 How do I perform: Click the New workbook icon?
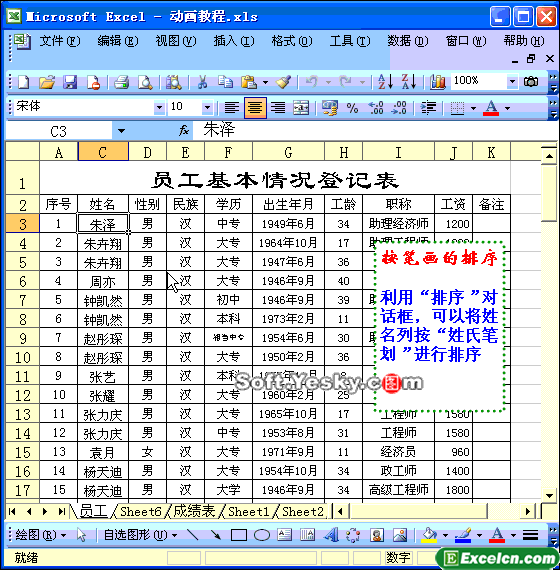click(x=24, y=82)
